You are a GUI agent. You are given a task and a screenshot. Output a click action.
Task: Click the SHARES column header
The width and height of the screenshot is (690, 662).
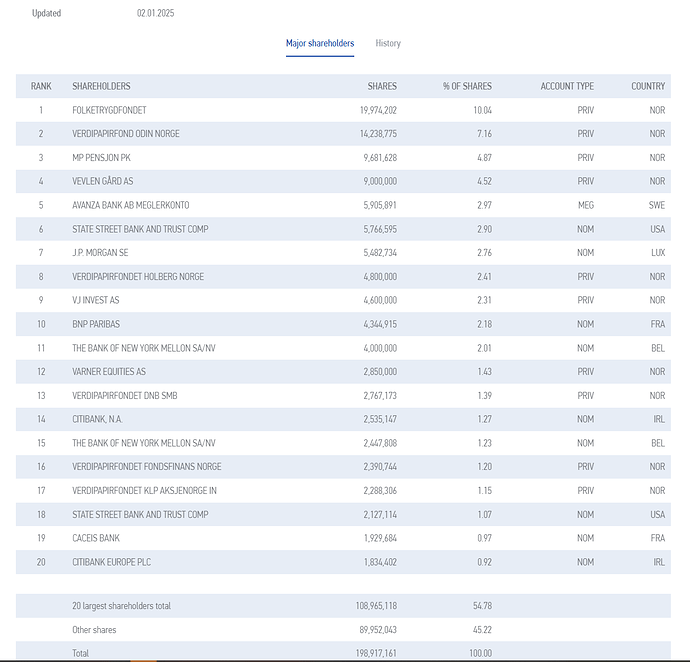point(382,86)
